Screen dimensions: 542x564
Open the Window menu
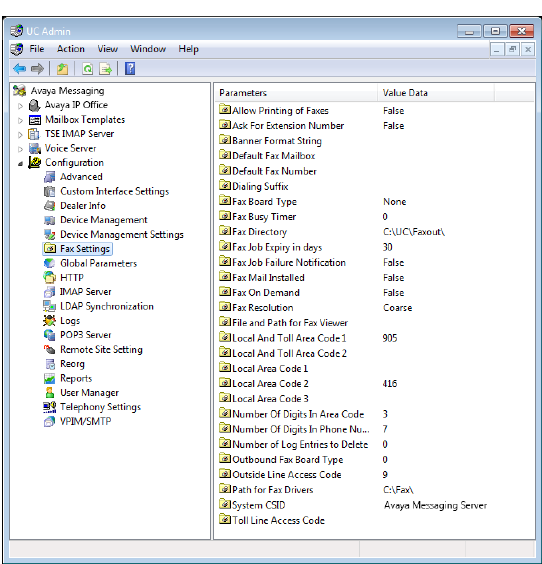tap(148, 49)
